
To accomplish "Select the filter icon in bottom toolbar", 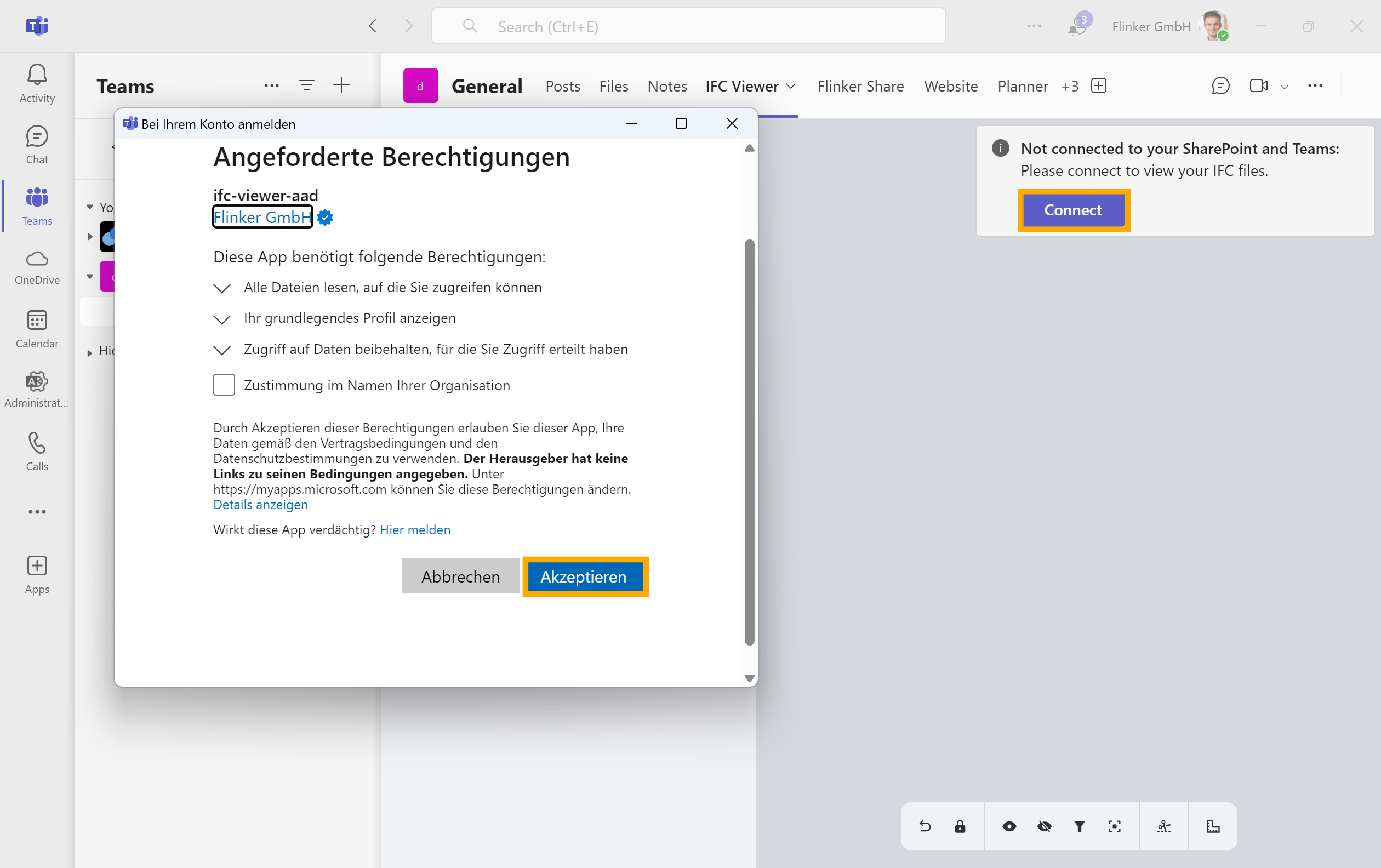I will [1080, 825].
